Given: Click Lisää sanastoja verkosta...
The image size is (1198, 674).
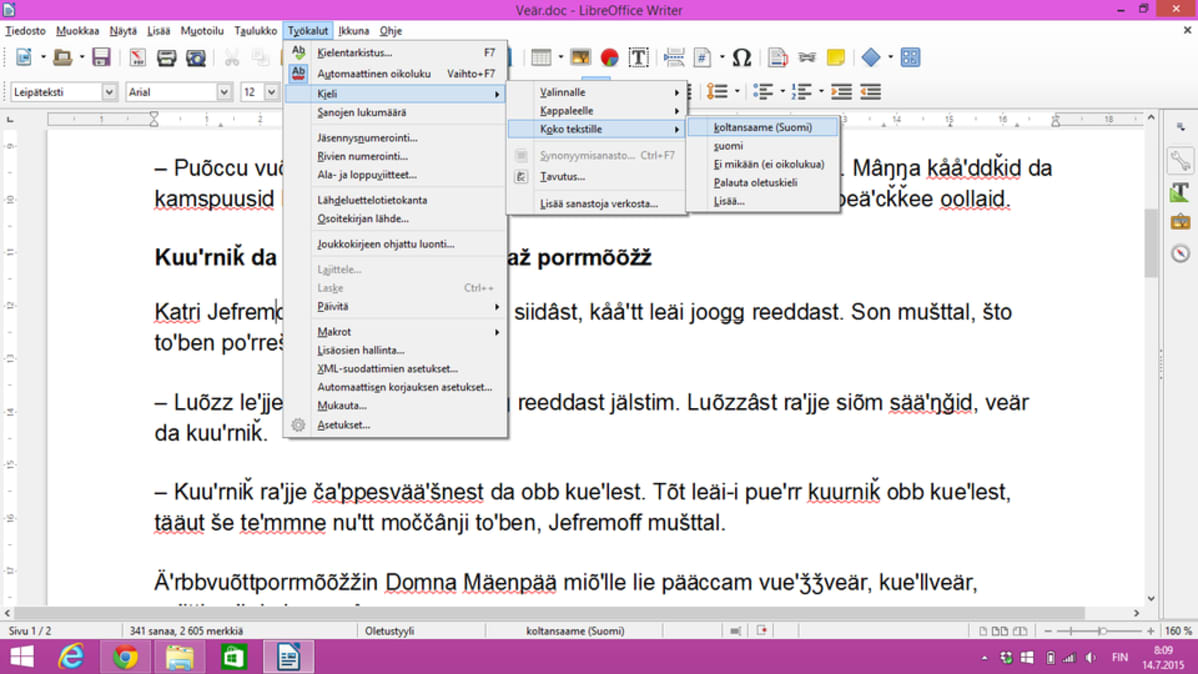Looking at the screenshot, I should point(597,204).
